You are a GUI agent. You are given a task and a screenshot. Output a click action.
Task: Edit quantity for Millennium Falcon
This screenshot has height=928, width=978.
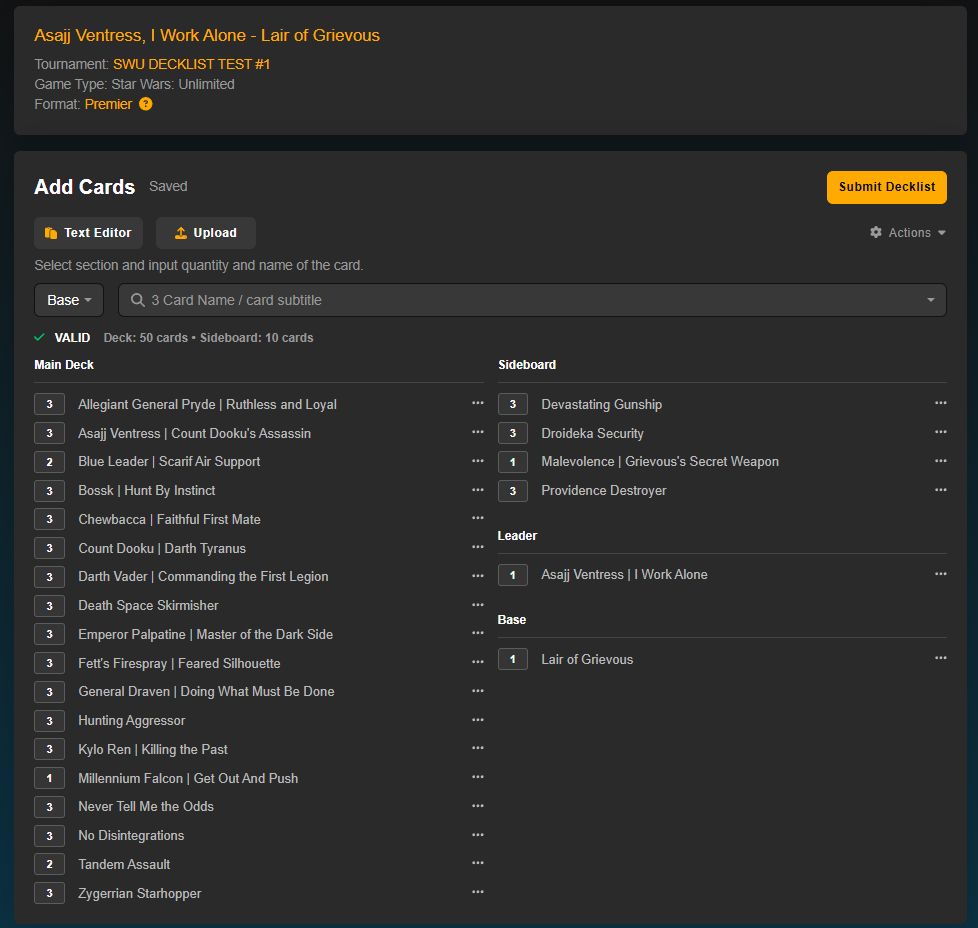[x=49, y=778]
